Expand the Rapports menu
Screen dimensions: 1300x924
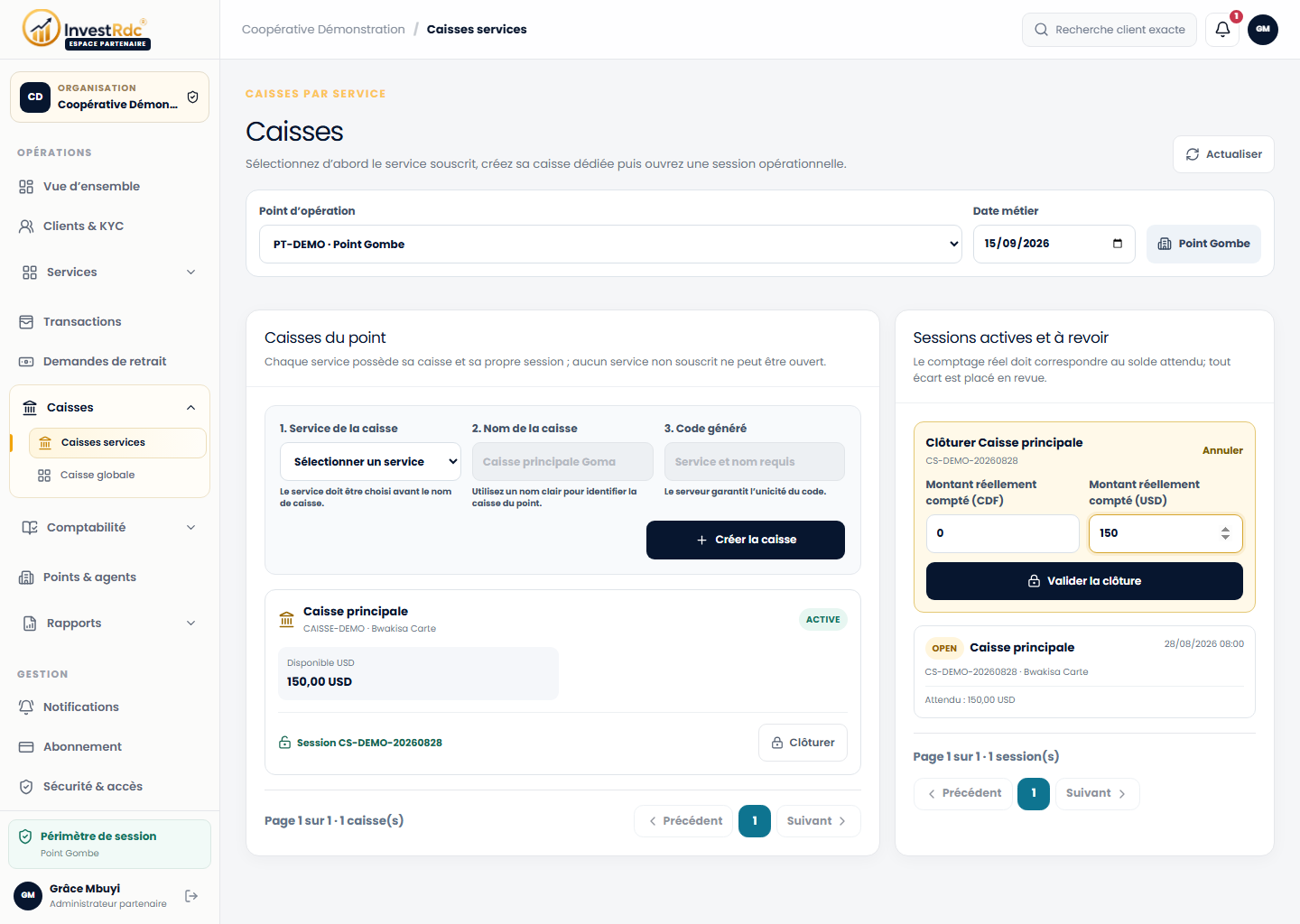tap(109, 624)
